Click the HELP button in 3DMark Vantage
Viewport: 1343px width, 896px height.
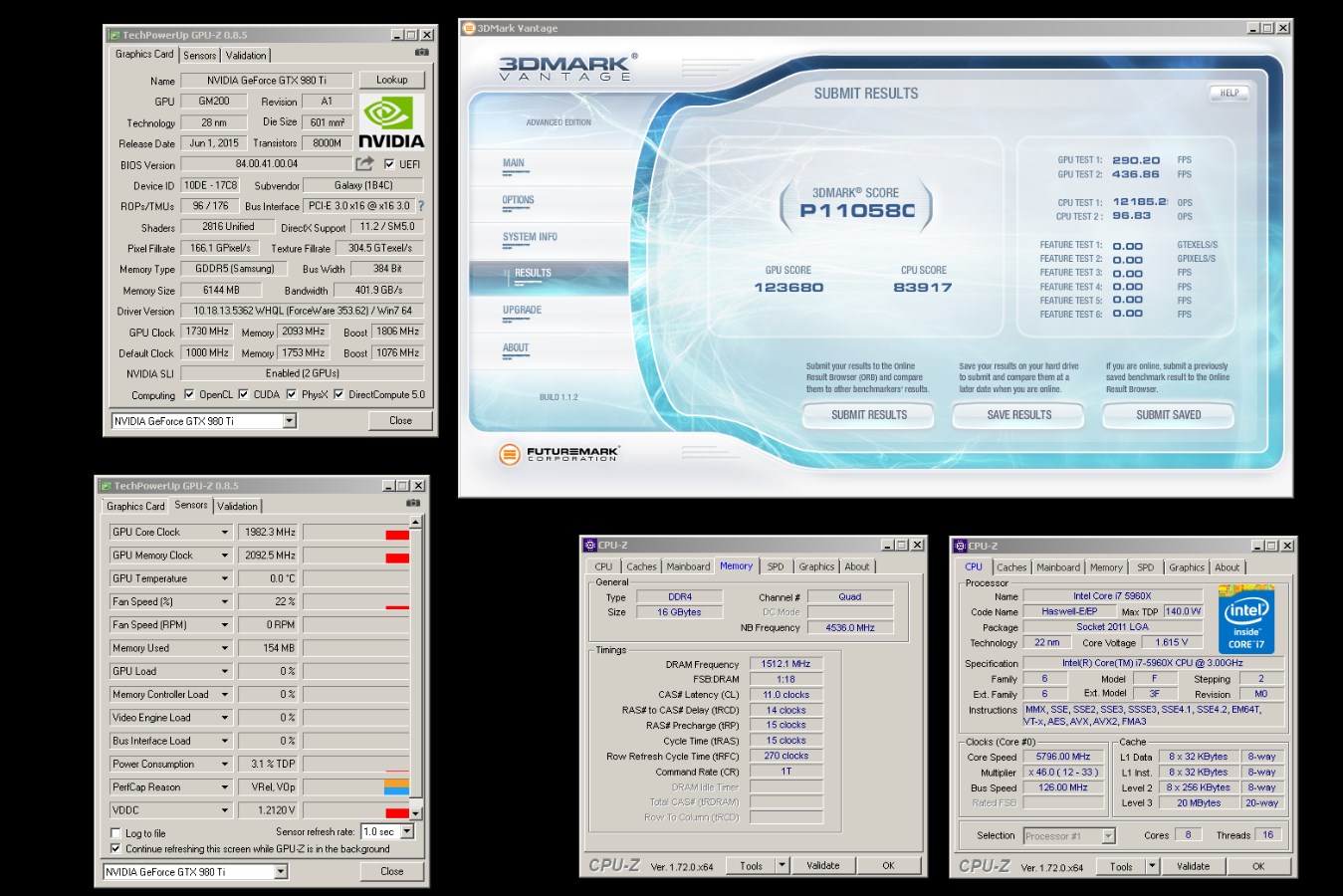1230,93
